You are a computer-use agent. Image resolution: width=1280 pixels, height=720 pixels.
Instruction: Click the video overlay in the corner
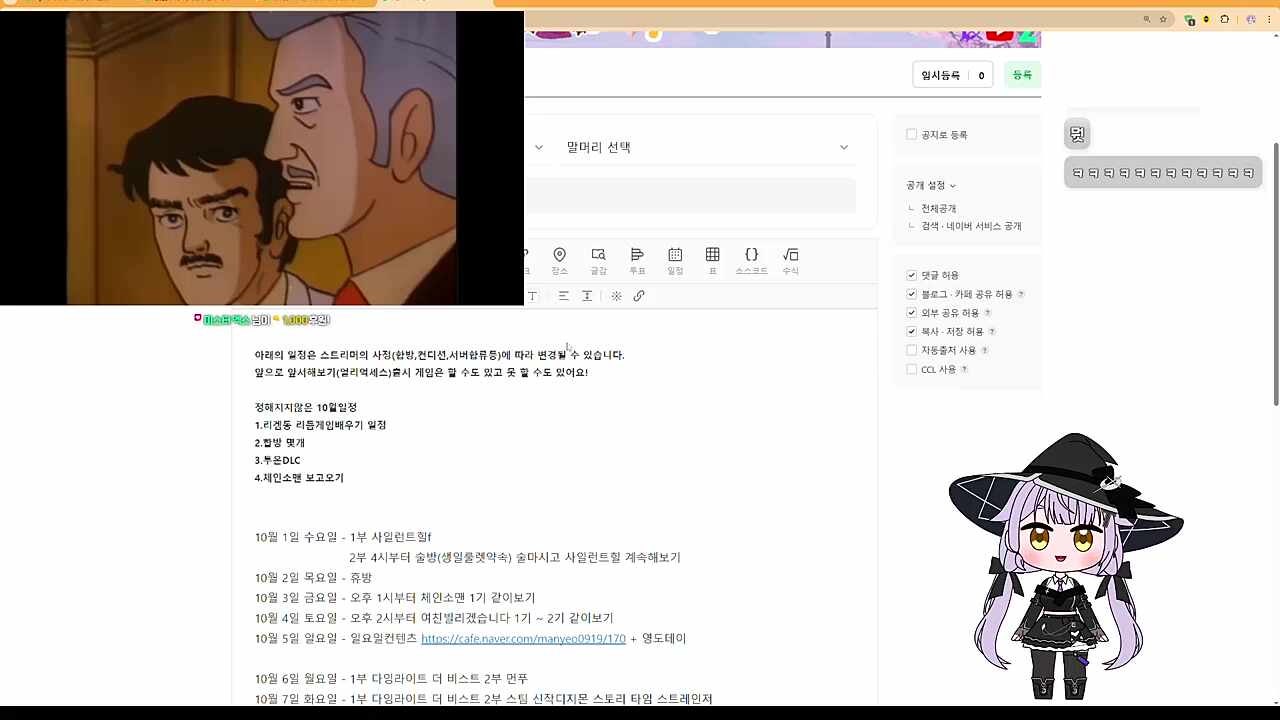coord(262,158)
